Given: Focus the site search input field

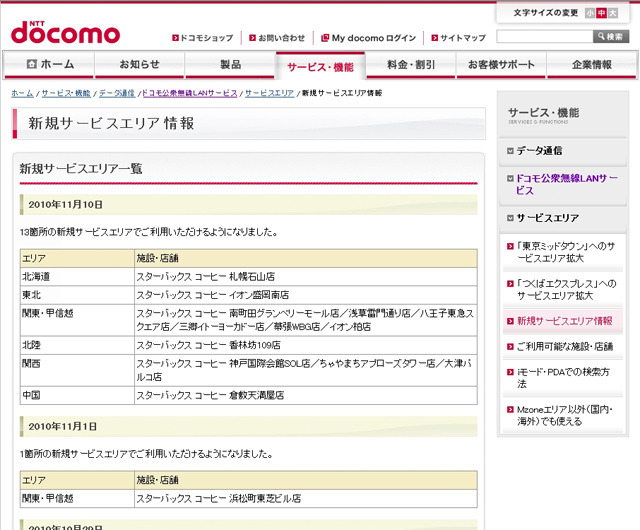Looking at the screenshot, I should pyautogui.click(x=544, y=37).
